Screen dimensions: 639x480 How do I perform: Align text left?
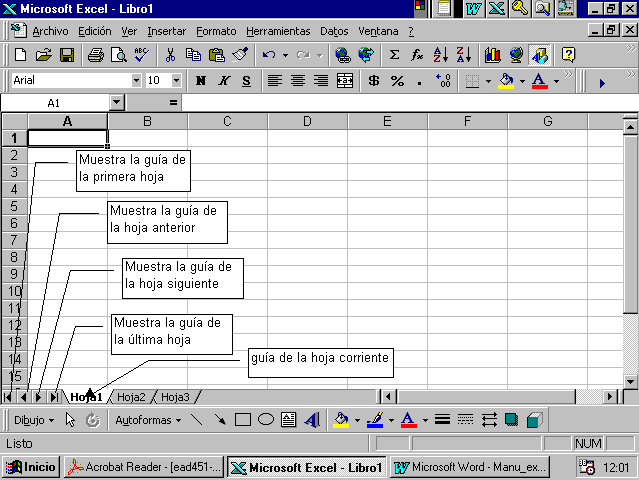pyautogui.click(x=275, y=81)
